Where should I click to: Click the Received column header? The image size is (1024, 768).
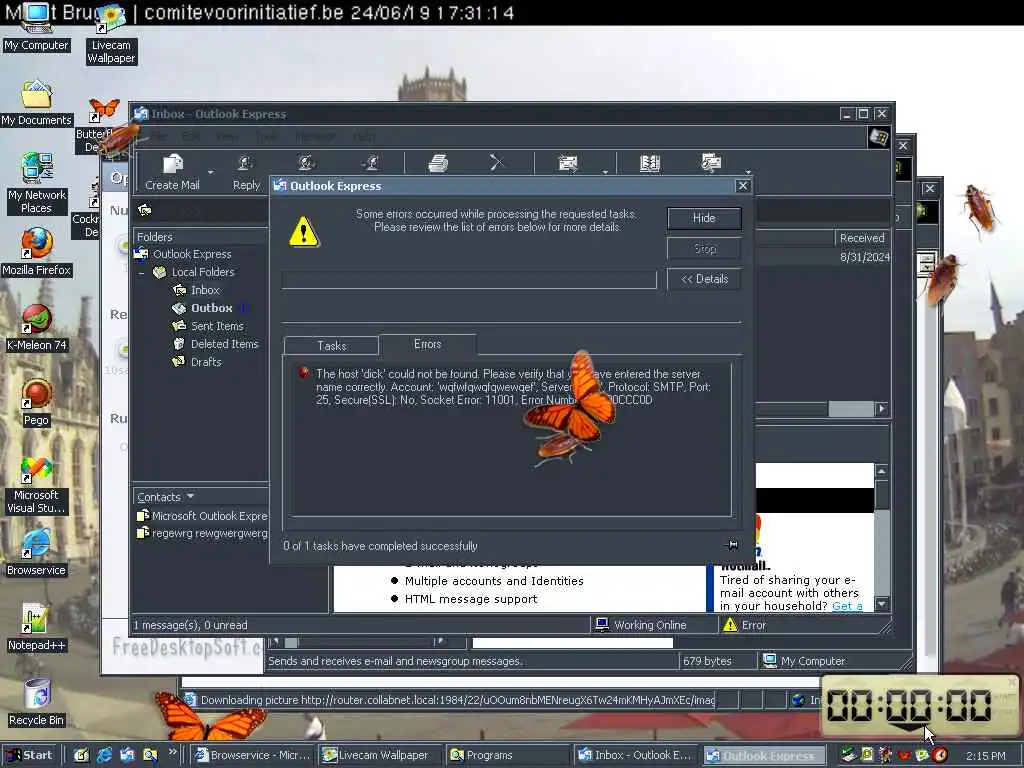tap(862, 238)
